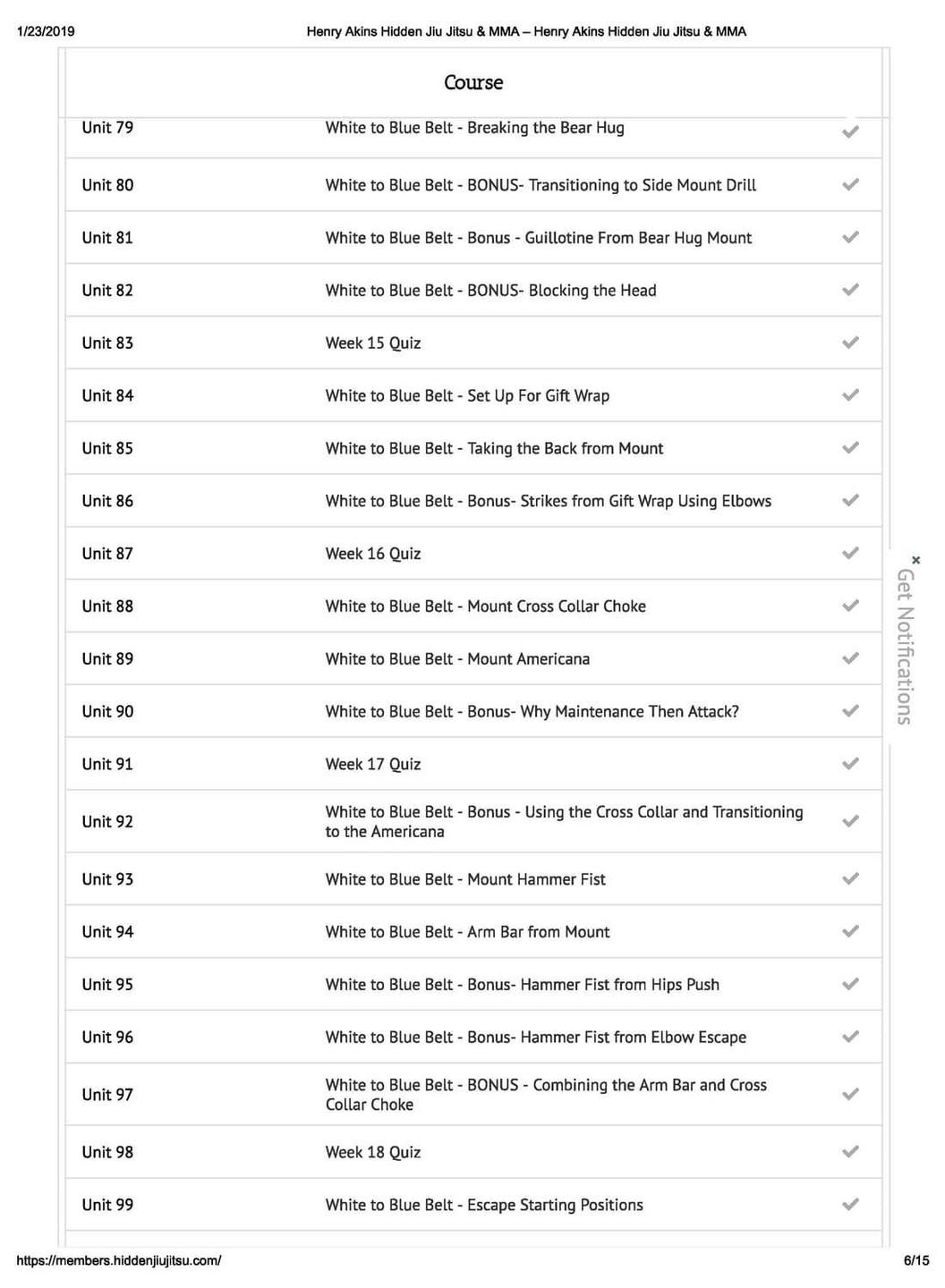Click the completion checkmark for Unit 88
The image size is (945, 1288).
[x=850, y=606]
